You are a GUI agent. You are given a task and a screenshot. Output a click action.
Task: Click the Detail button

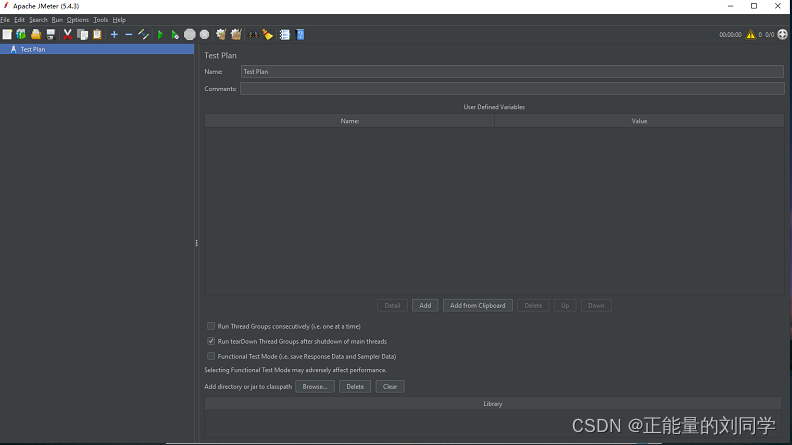(x=392, y=306)
